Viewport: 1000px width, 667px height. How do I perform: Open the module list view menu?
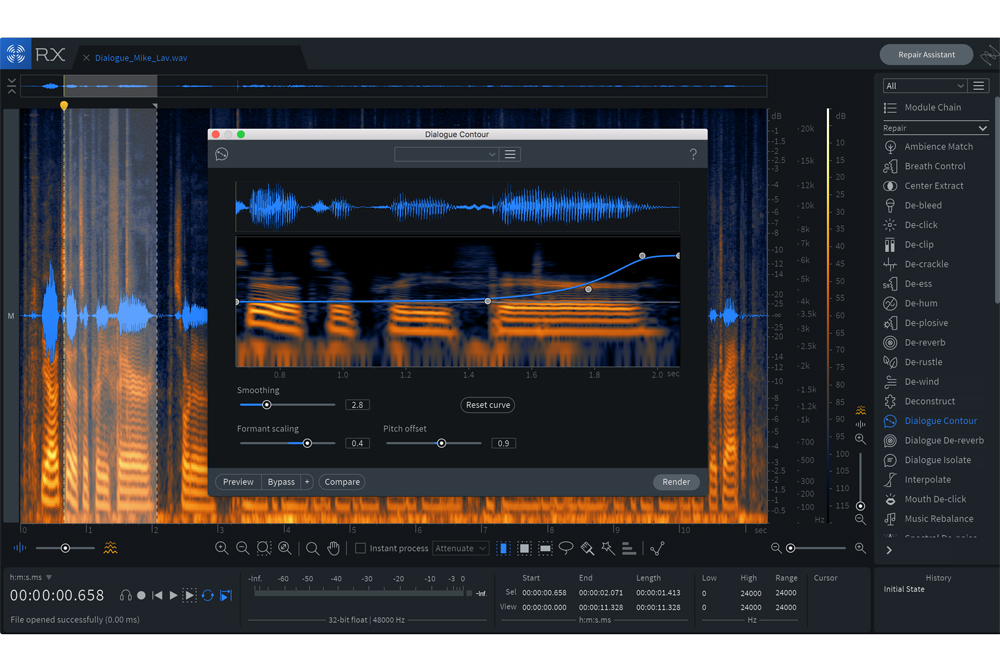[978, 86]
